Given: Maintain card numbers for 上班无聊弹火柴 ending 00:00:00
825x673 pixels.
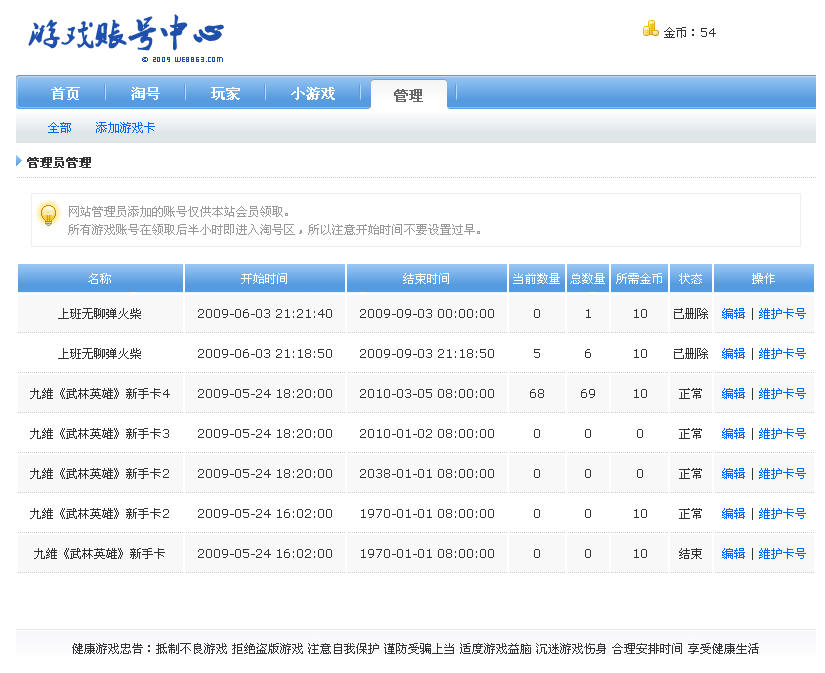Looking at the screenshot, I should pos(782,314).
